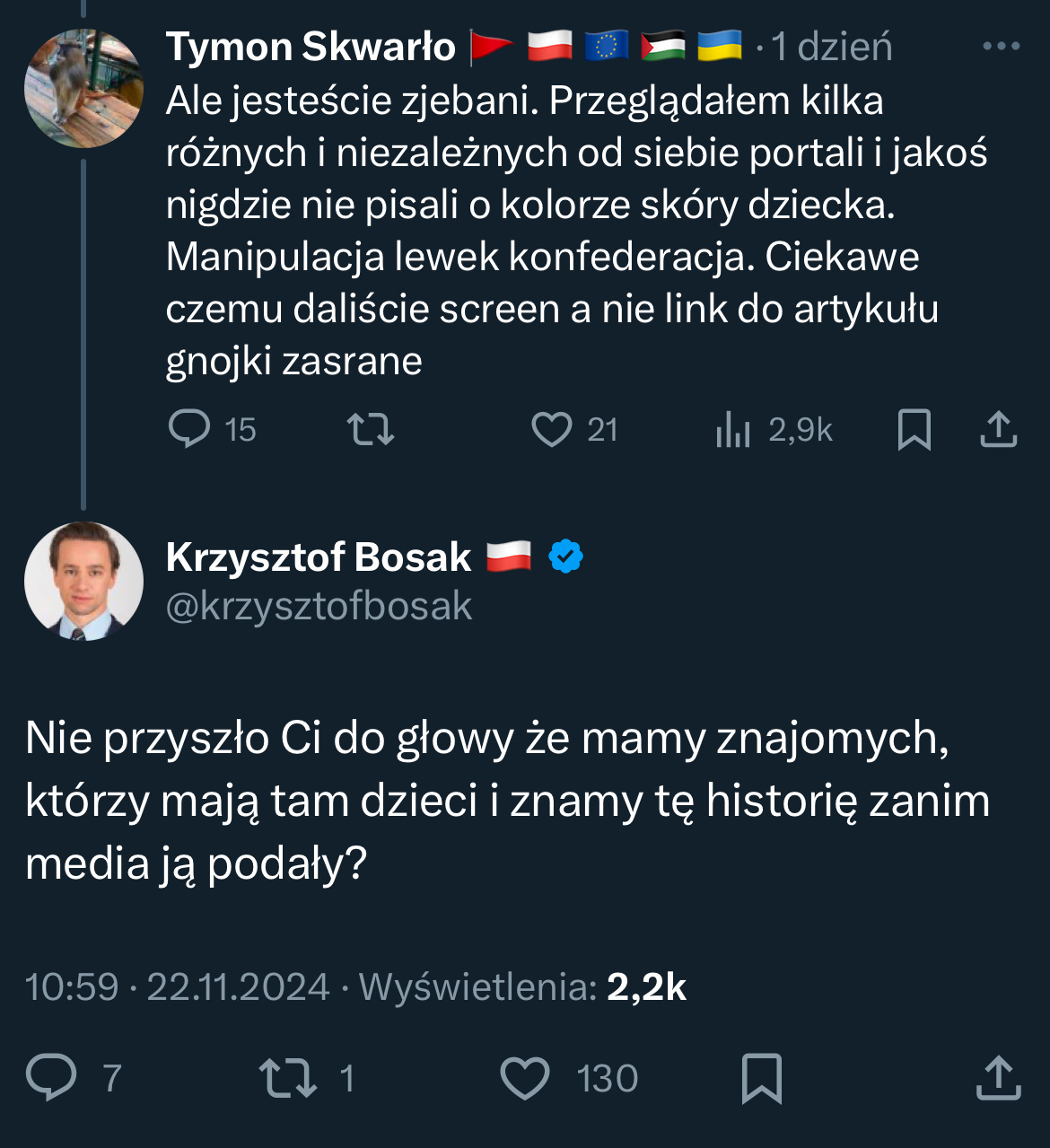Screen dimensions: 1050x1148
Task: Retweet Tymon Skwarło's post
Action: point(371,429)
